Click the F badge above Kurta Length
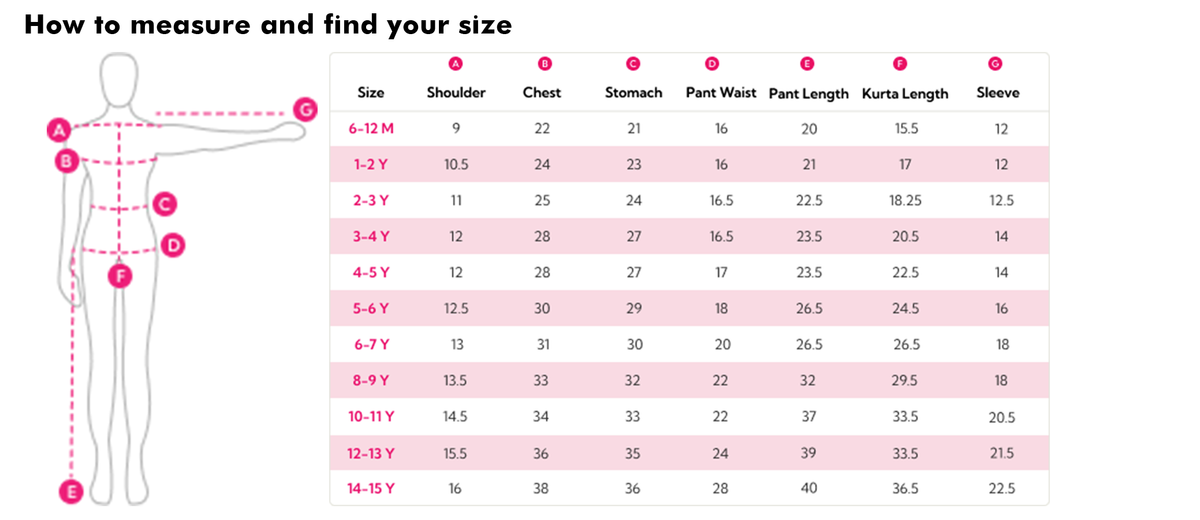The image size is (1200, 520). tap(900, 64)
